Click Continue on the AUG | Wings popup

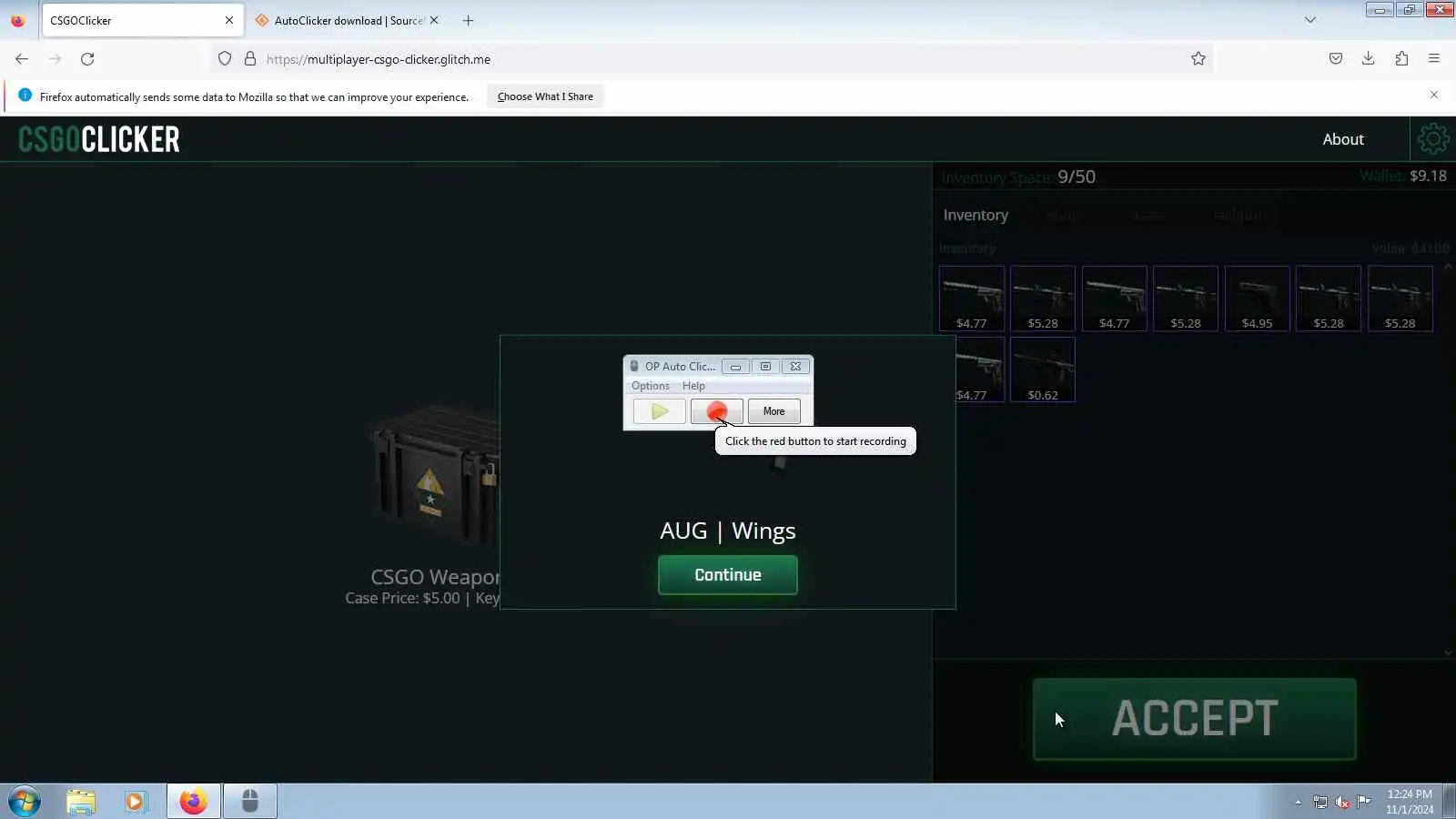[728, 575]
